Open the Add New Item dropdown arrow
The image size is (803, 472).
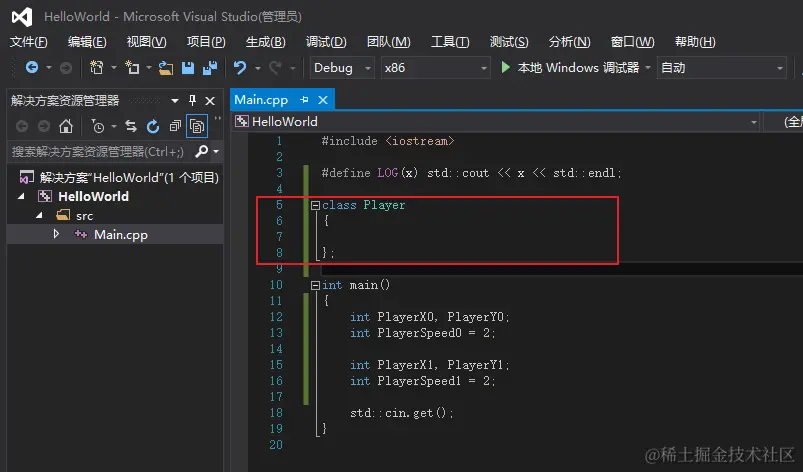[x=149, y=68]
